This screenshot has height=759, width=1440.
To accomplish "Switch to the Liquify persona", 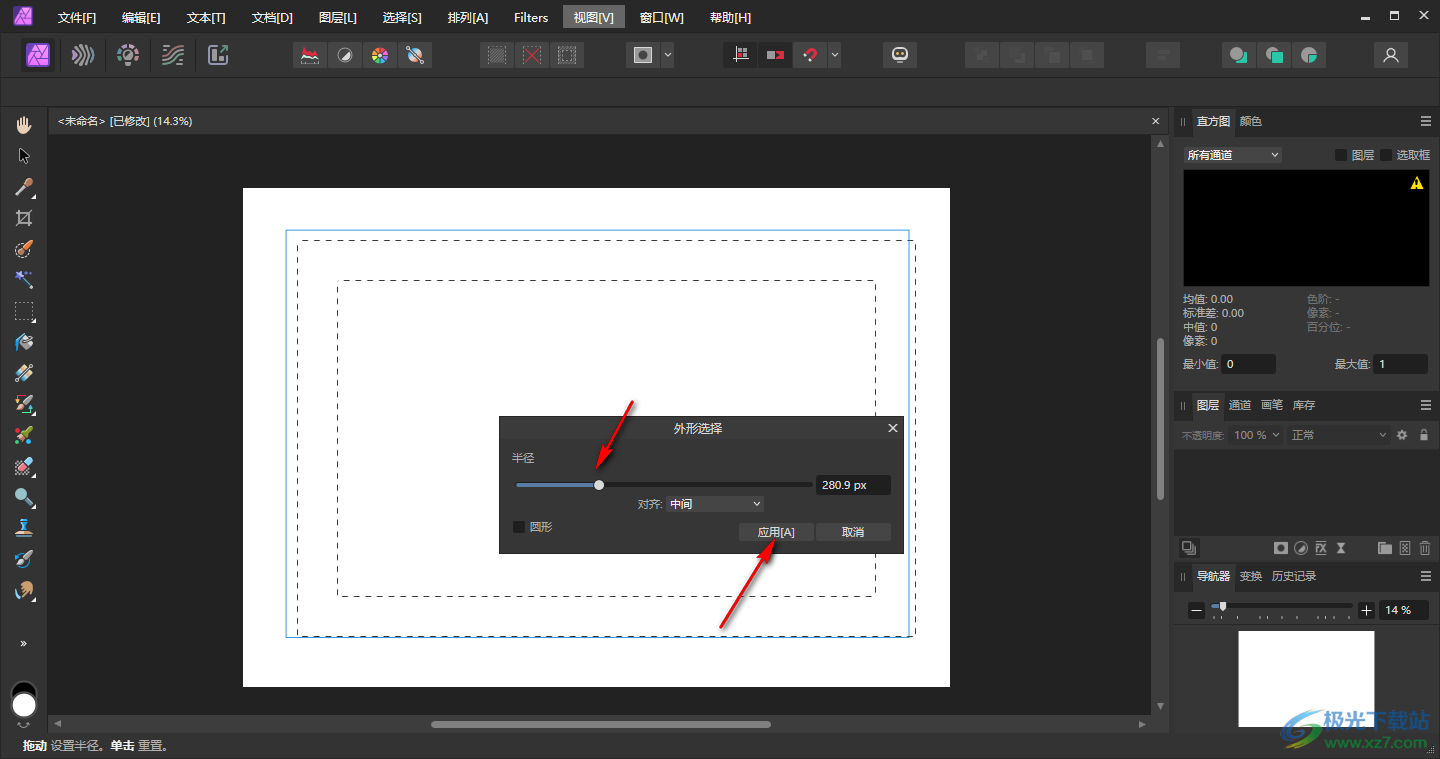I will (83, 56).
